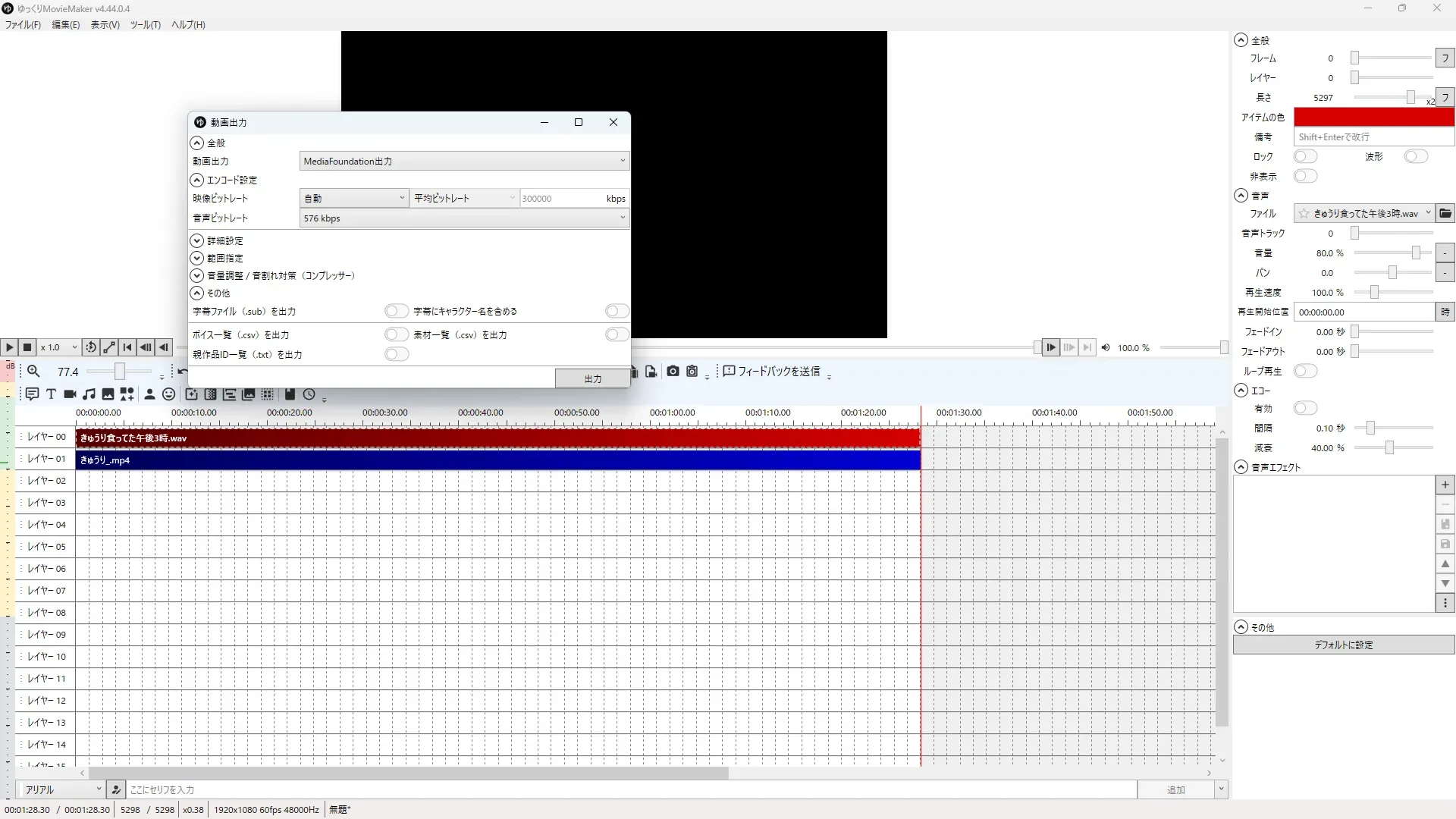Open the ツール(T) menu

145,25
